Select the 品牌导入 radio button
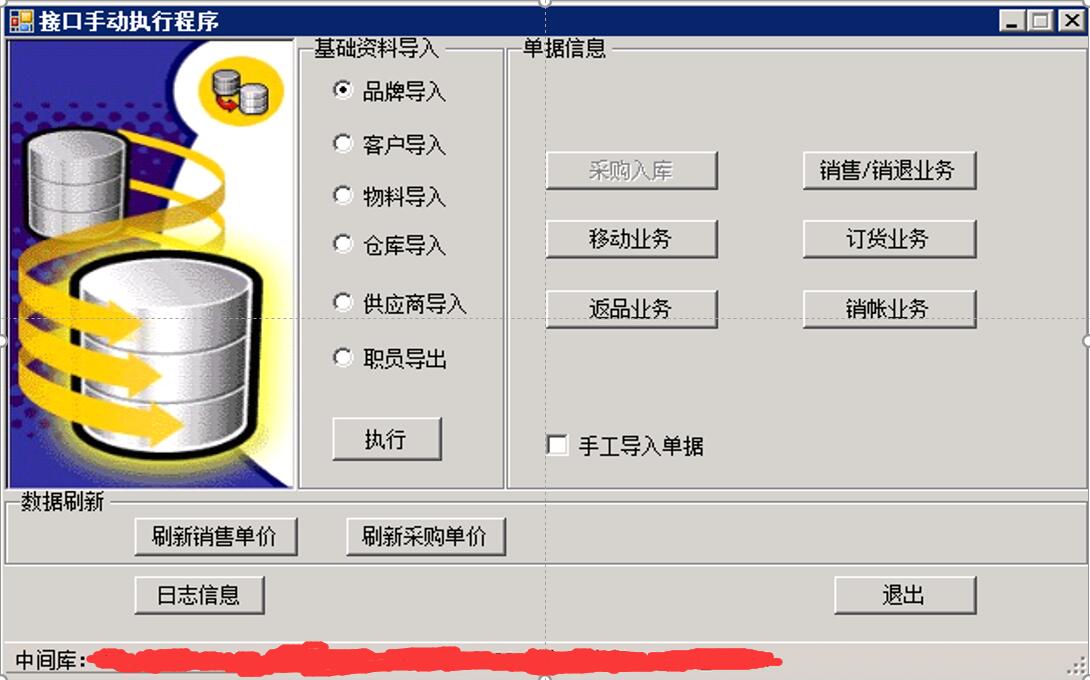1090x680 pixels. click(342, 90)
